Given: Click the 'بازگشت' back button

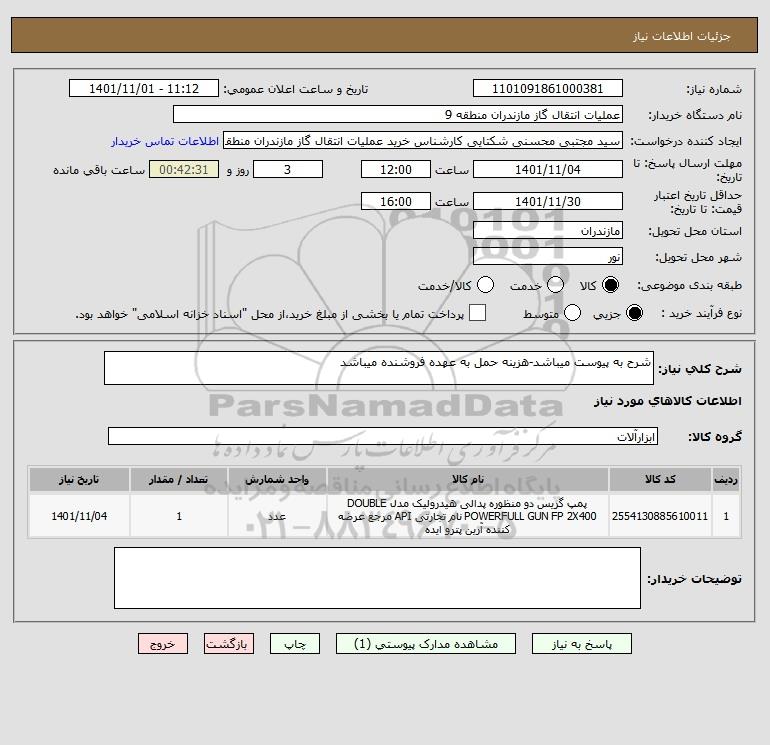Looking at the screenshot, I should (229, 643).
